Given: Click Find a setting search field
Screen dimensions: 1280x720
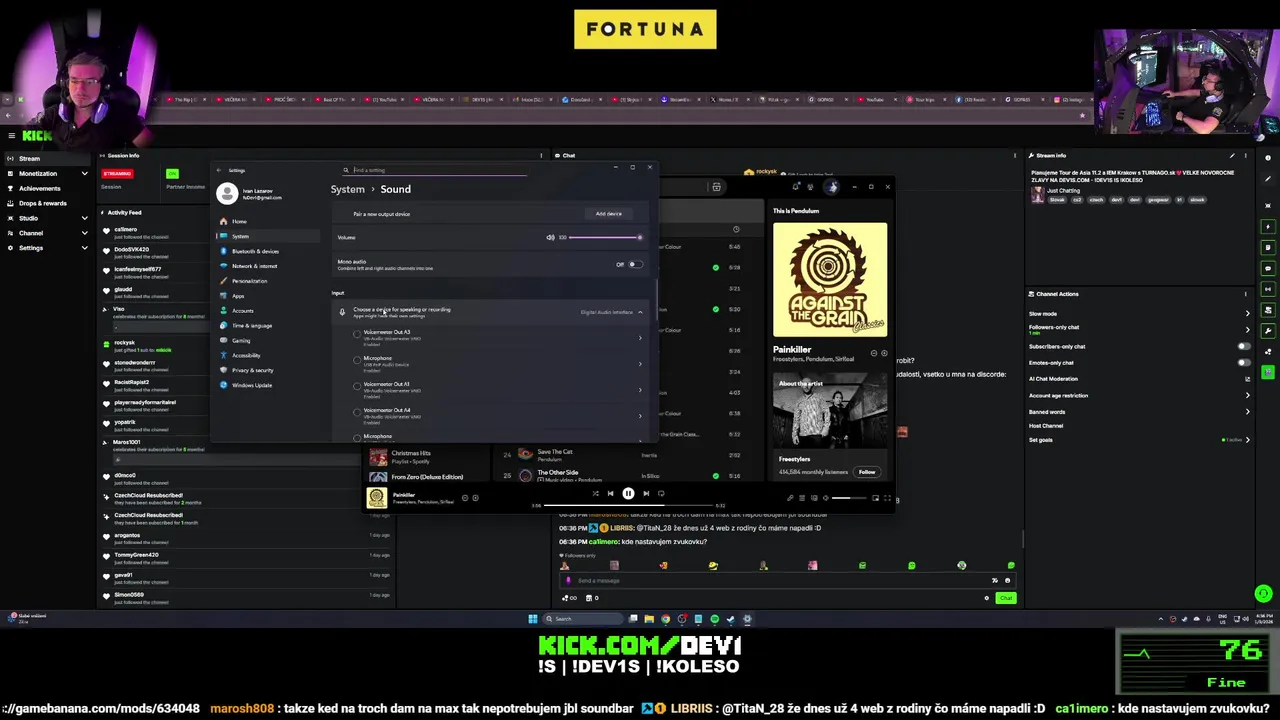Looking at the screenshot, I should coord(435,170).
